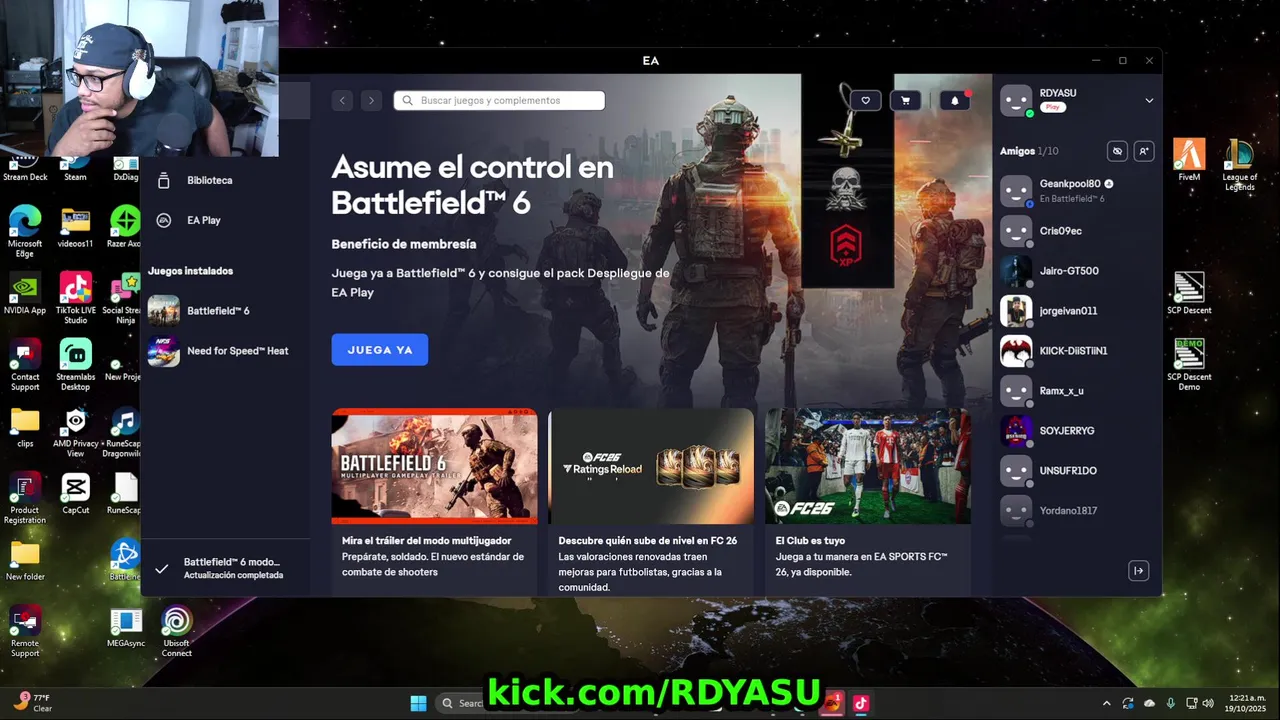The width and height of the screenshot is (1280, 720).
Task: Open the AMD Privacy View desktop icon
Action: pyautogui.click(x=75, y=432)
